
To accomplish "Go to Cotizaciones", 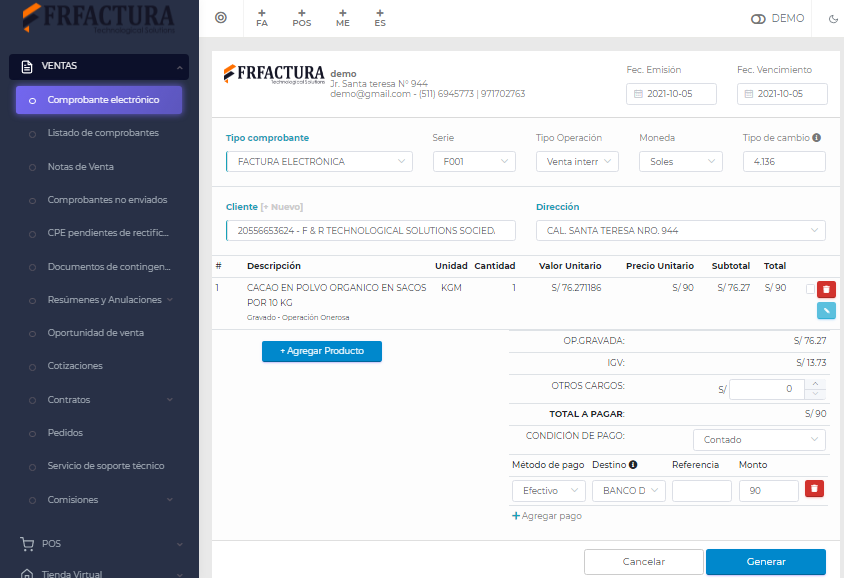I will [75, 366].
